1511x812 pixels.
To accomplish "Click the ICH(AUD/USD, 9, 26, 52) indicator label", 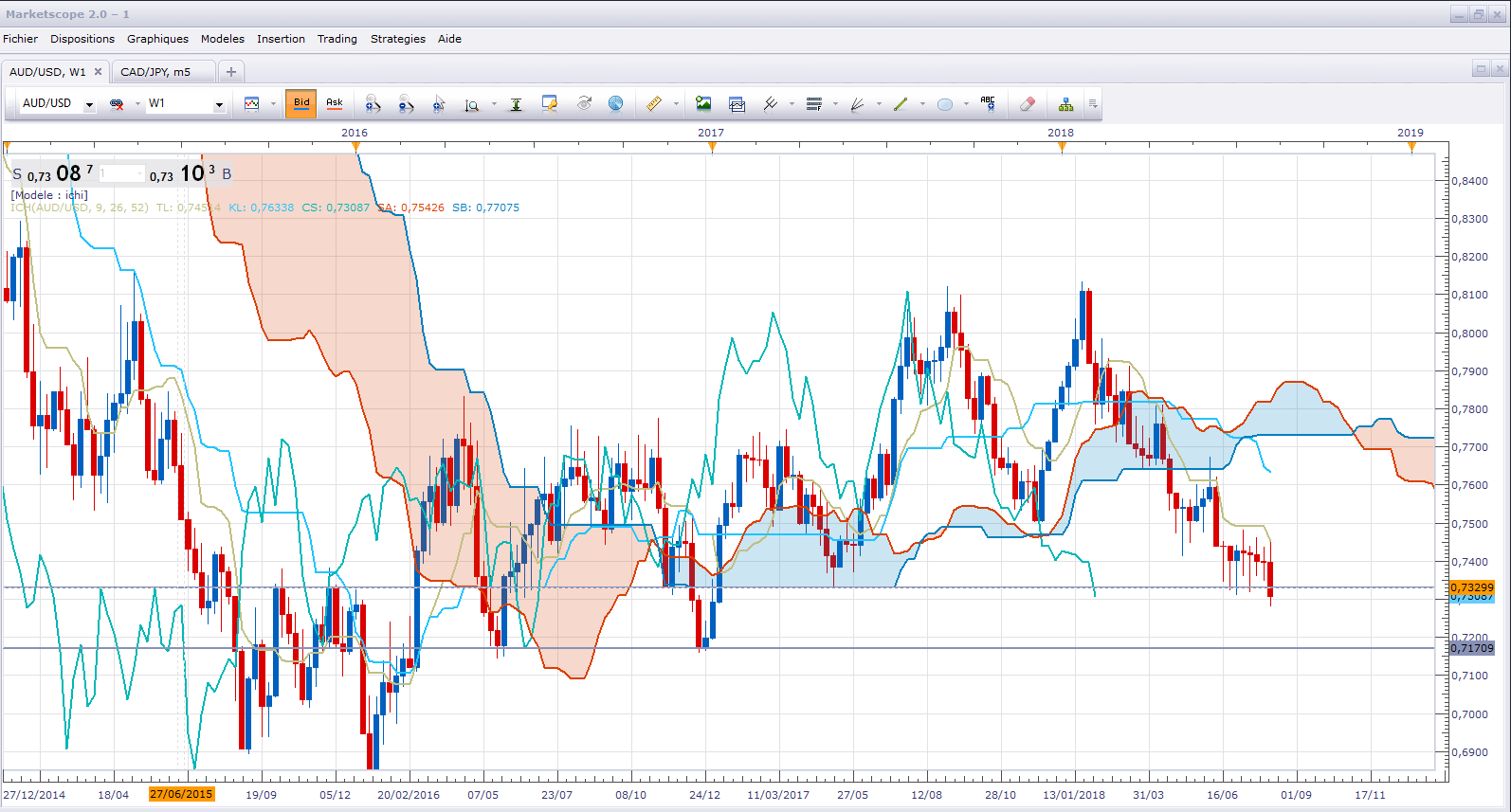I will pyautogui.click(x=80, y=208).
